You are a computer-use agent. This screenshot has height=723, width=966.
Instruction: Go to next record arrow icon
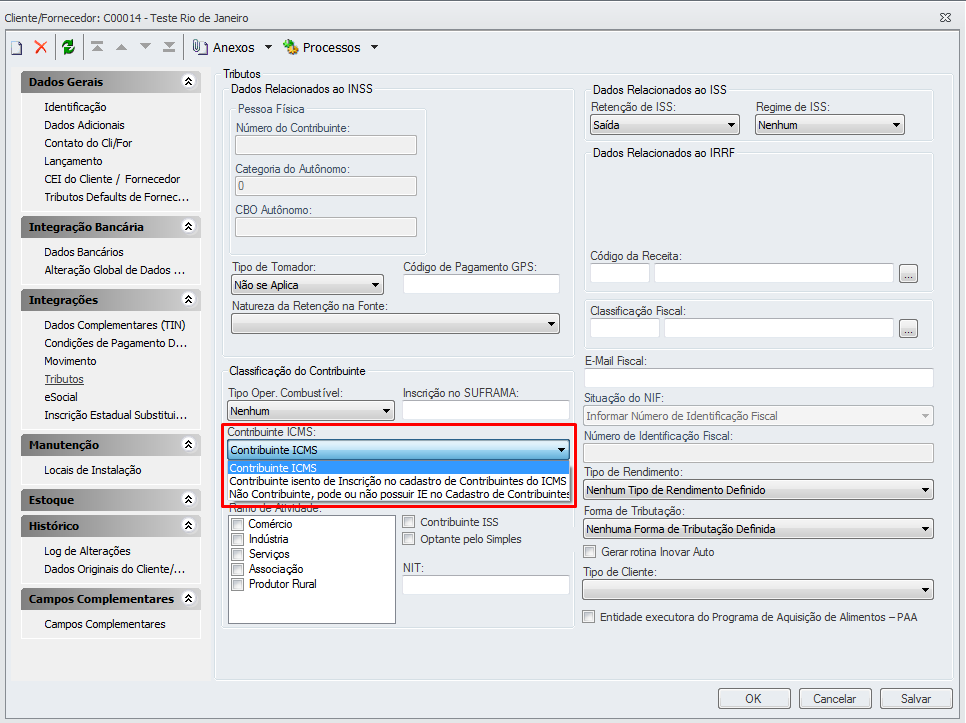click(145, 47)
